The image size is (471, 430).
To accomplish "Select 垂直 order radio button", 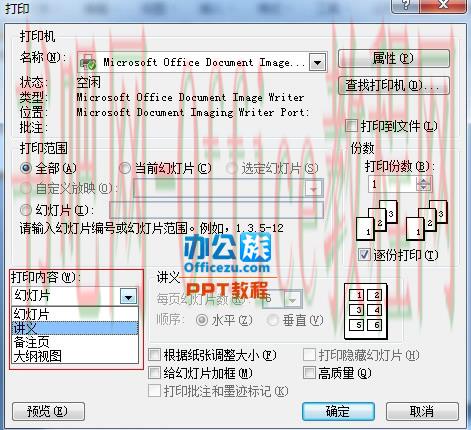I will coord(273,320).
